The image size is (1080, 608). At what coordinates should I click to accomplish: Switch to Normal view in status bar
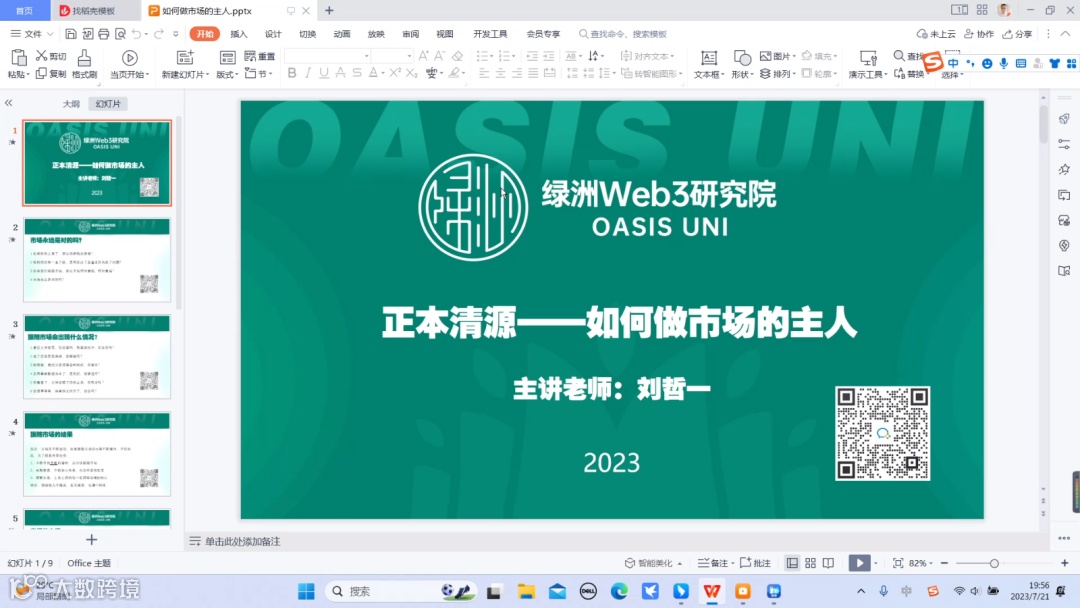(x=792, y=563)
